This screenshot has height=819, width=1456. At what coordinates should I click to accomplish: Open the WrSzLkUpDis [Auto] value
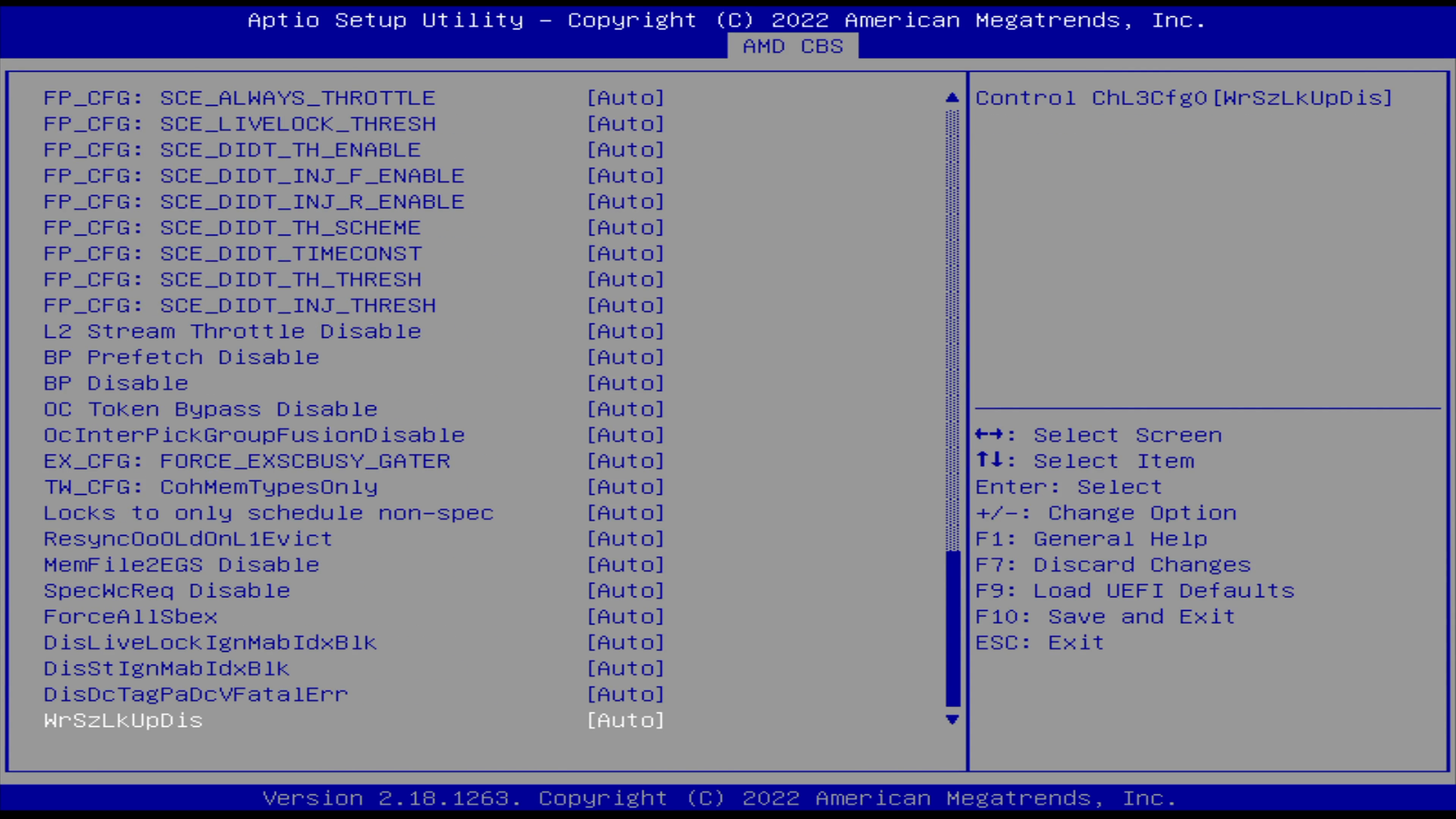[626, 720]
